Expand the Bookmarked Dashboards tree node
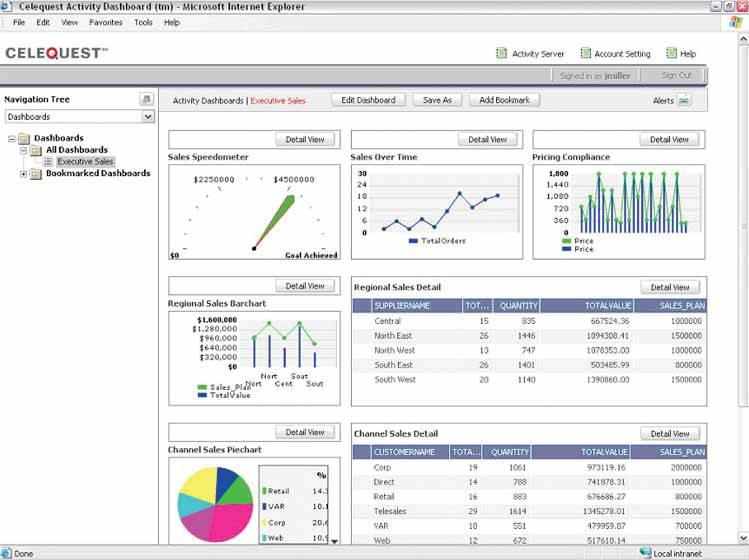The width and height of the screenshot is (749, 560). (23, 174)
